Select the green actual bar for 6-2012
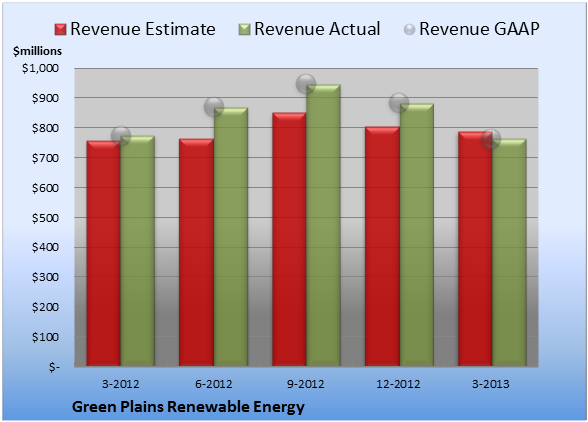The height and width of the screenshot is (422, 588). coord(231,237)
